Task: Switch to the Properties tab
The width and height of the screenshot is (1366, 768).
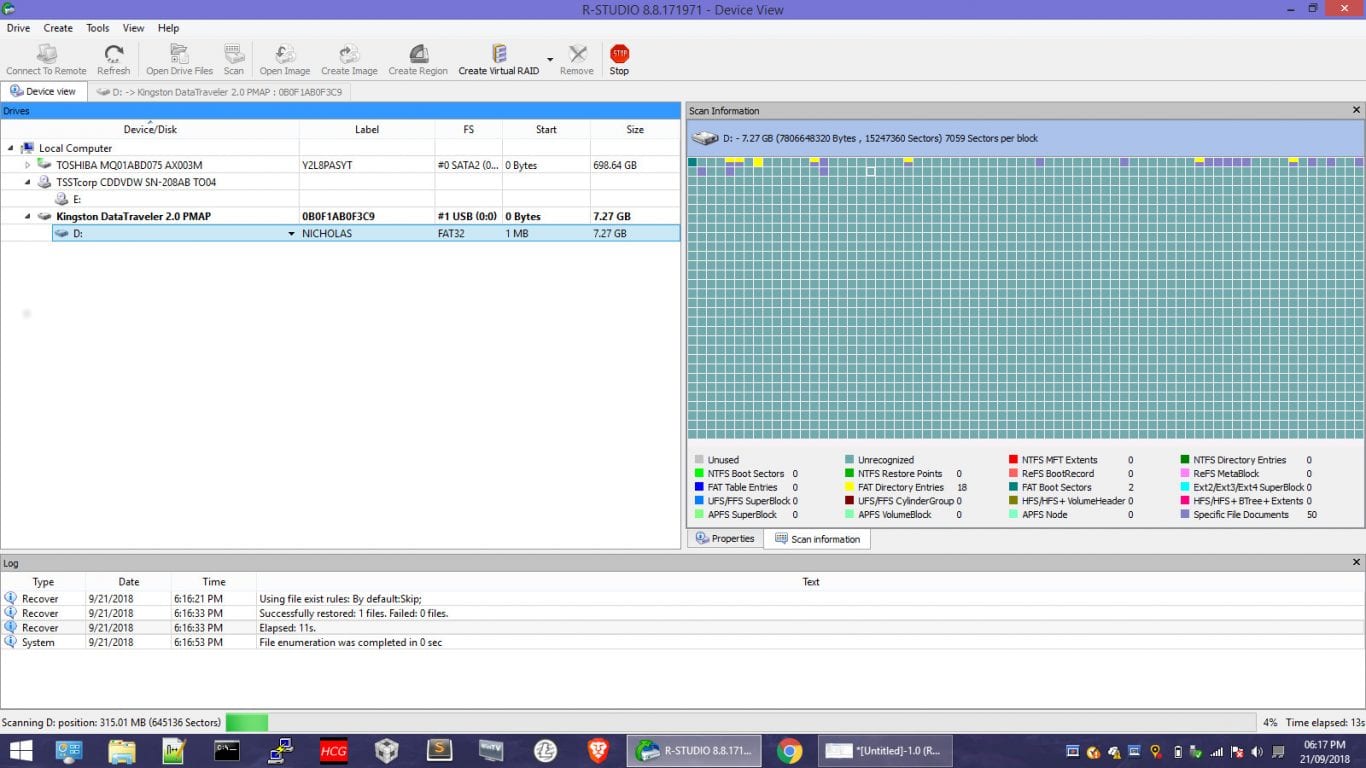Action: click(725, 539)
